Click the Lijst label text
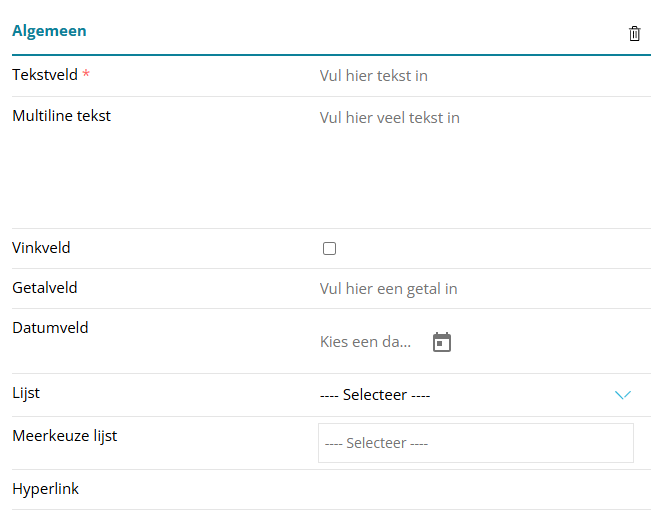 click(x=26, y=393)
